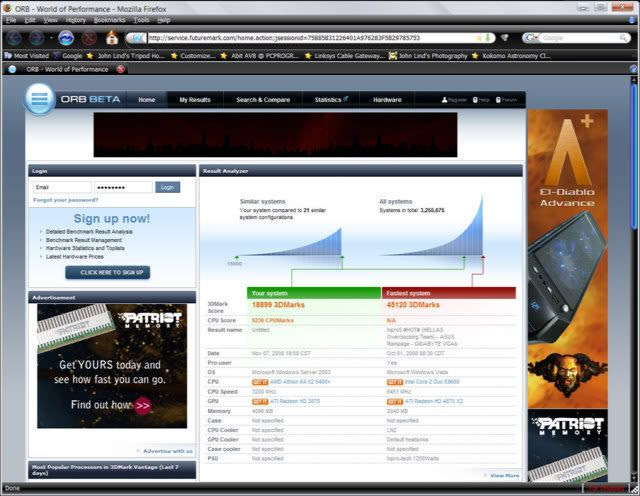Open the Customize bookmark

(x=193, y=56)
